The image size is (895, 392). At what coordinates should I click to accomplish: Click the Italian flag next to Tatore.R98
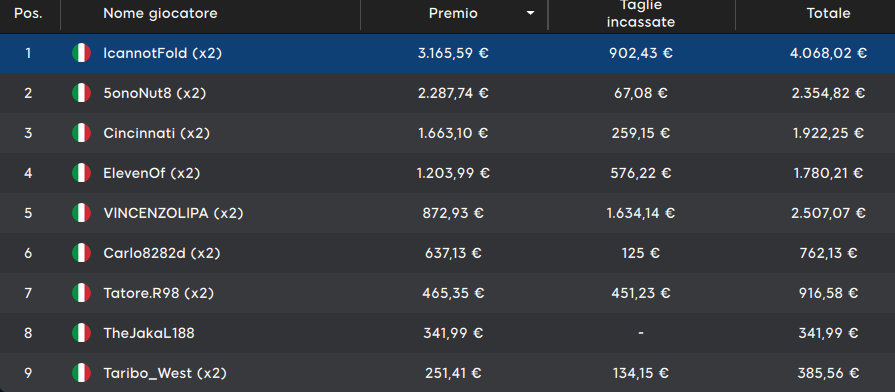click(81, 293)
